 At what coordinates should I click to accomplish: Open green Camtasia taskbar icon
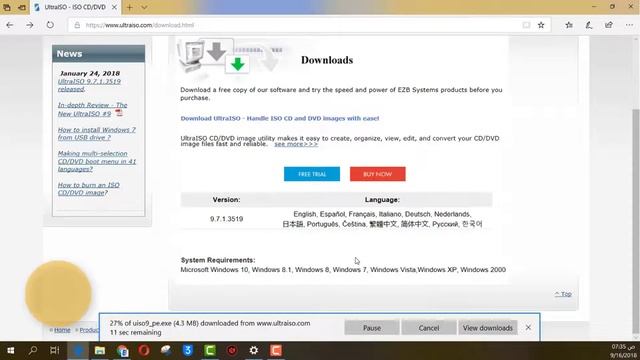[210, 350]
